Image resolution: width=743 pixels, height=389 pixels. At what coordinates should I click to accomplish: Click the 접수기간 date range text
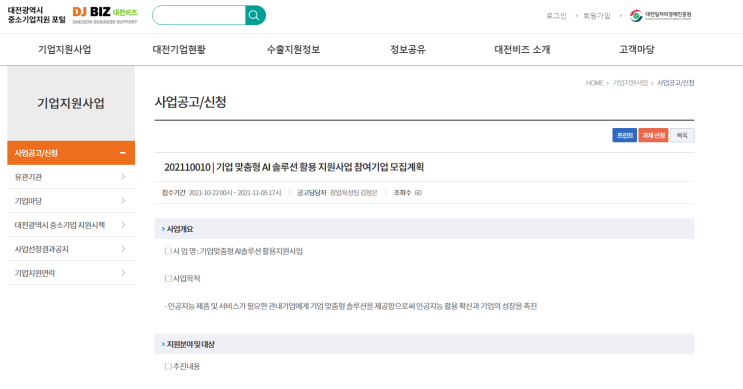click(235, 193)
